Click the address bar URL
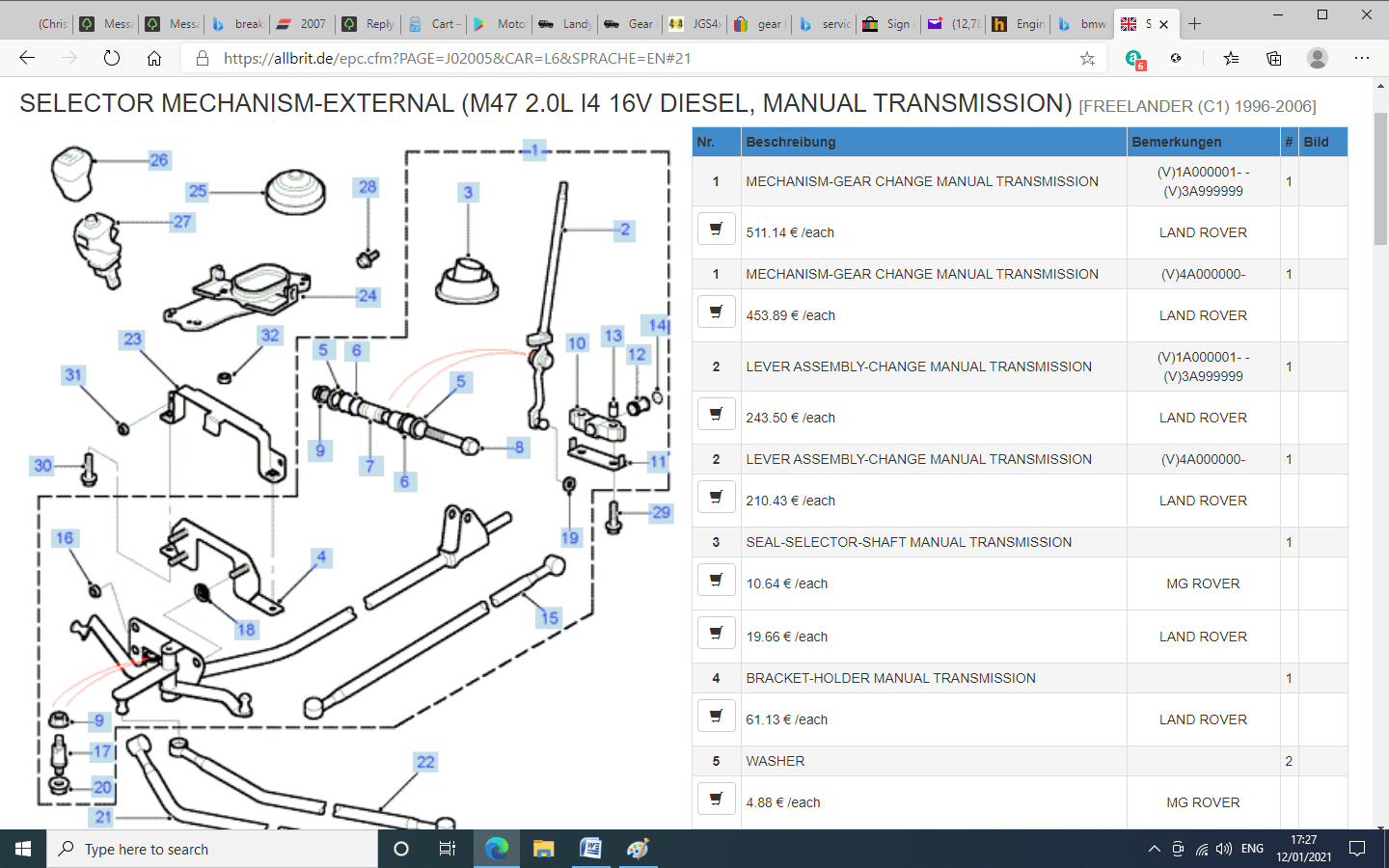Viewport: 1389px width, 868px height. [x=457, y=58]
